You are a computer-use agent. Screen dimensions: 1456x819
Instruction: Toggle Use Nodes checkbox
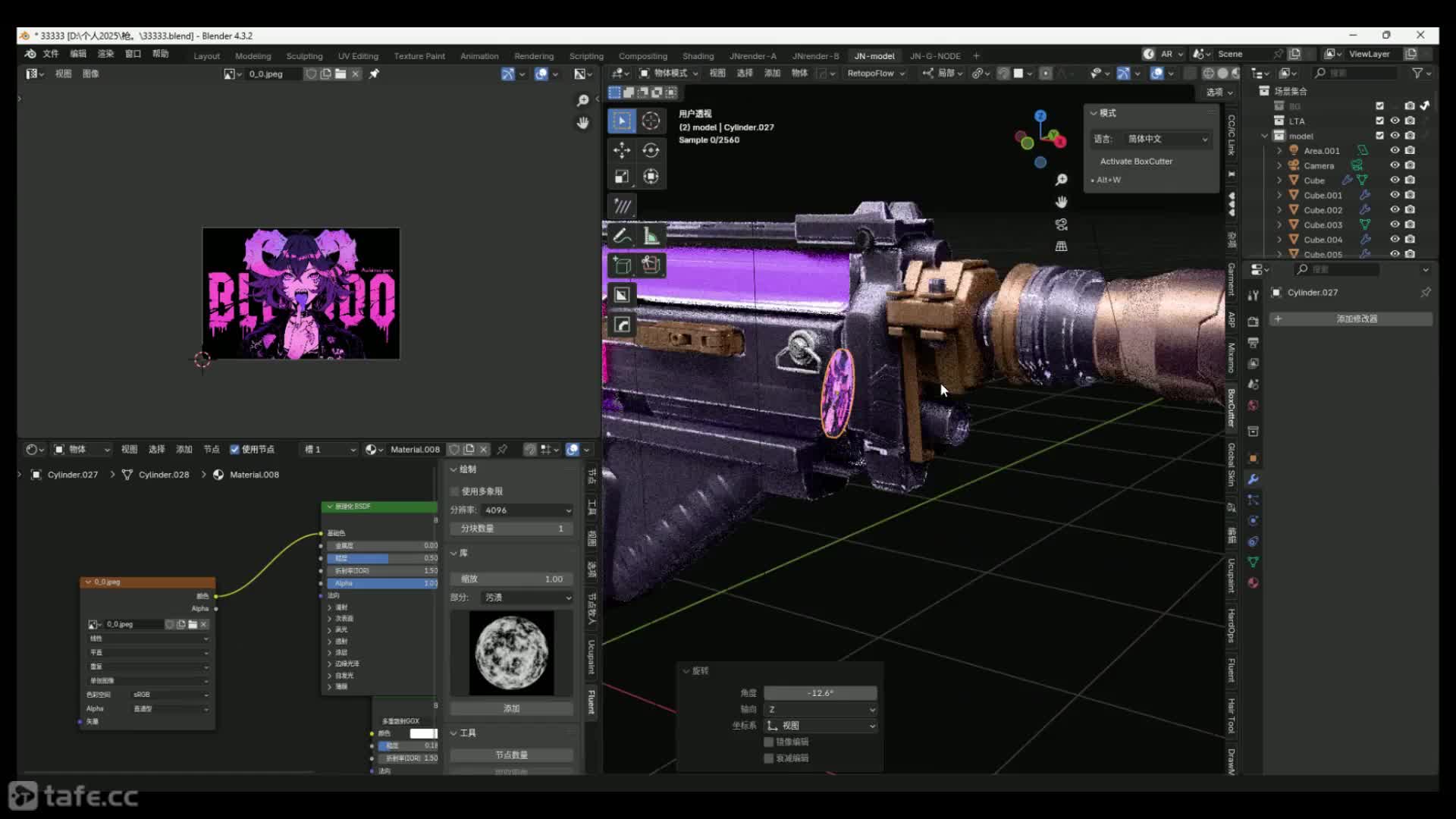pyautogui.click(x=234, y=450)
